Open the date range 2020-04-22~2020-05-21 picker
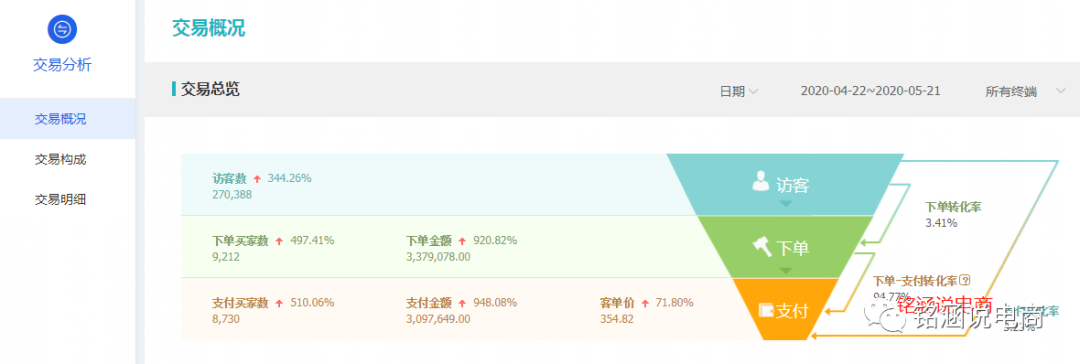This screenshot has width=1080, height=364. tap(871, 91)
